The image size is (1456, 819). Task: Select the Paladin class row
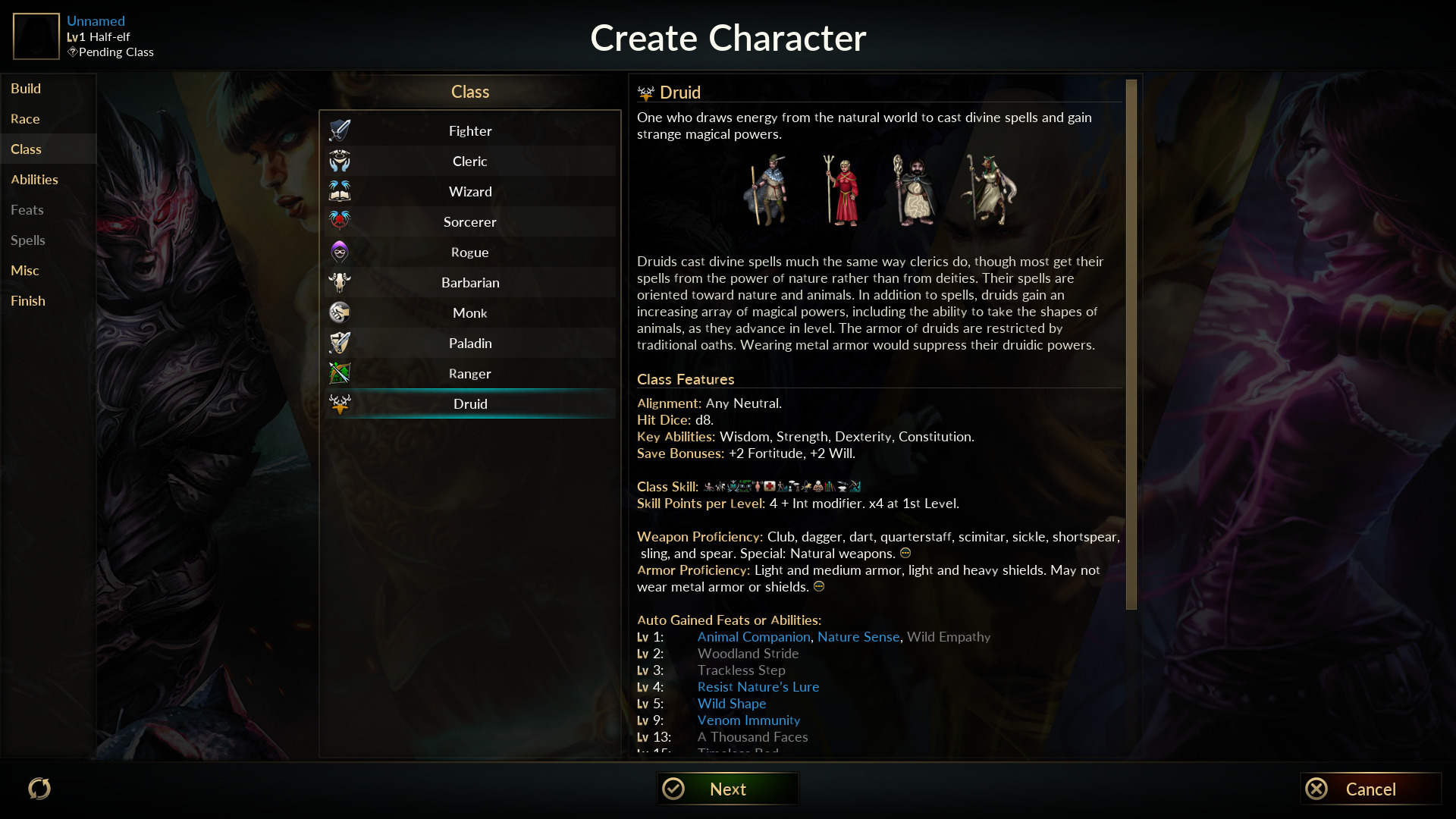click(x=470, y=343)
